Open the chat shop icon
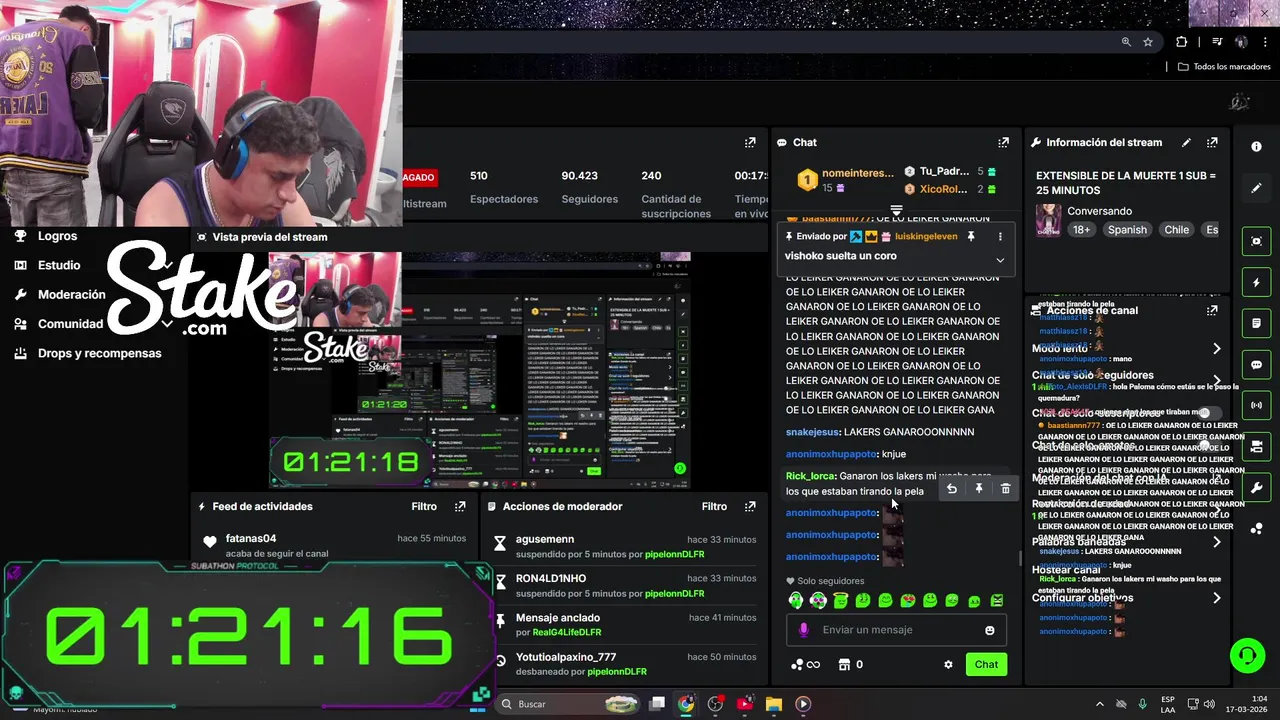 point(844,665)
